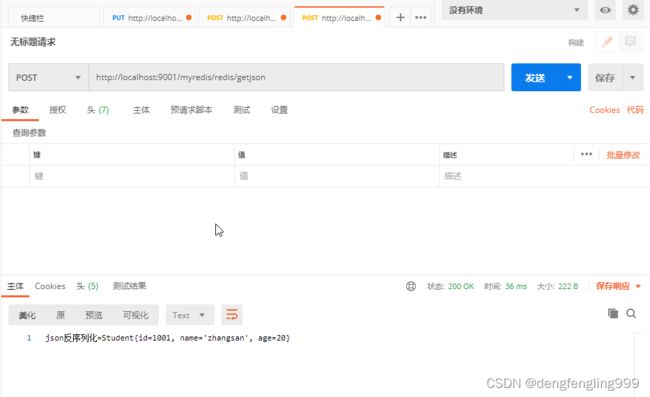Switch to the PUT http://localho... tab
Image resolution: width=650 pixels, height=397 pixels.
coord(149,18)
